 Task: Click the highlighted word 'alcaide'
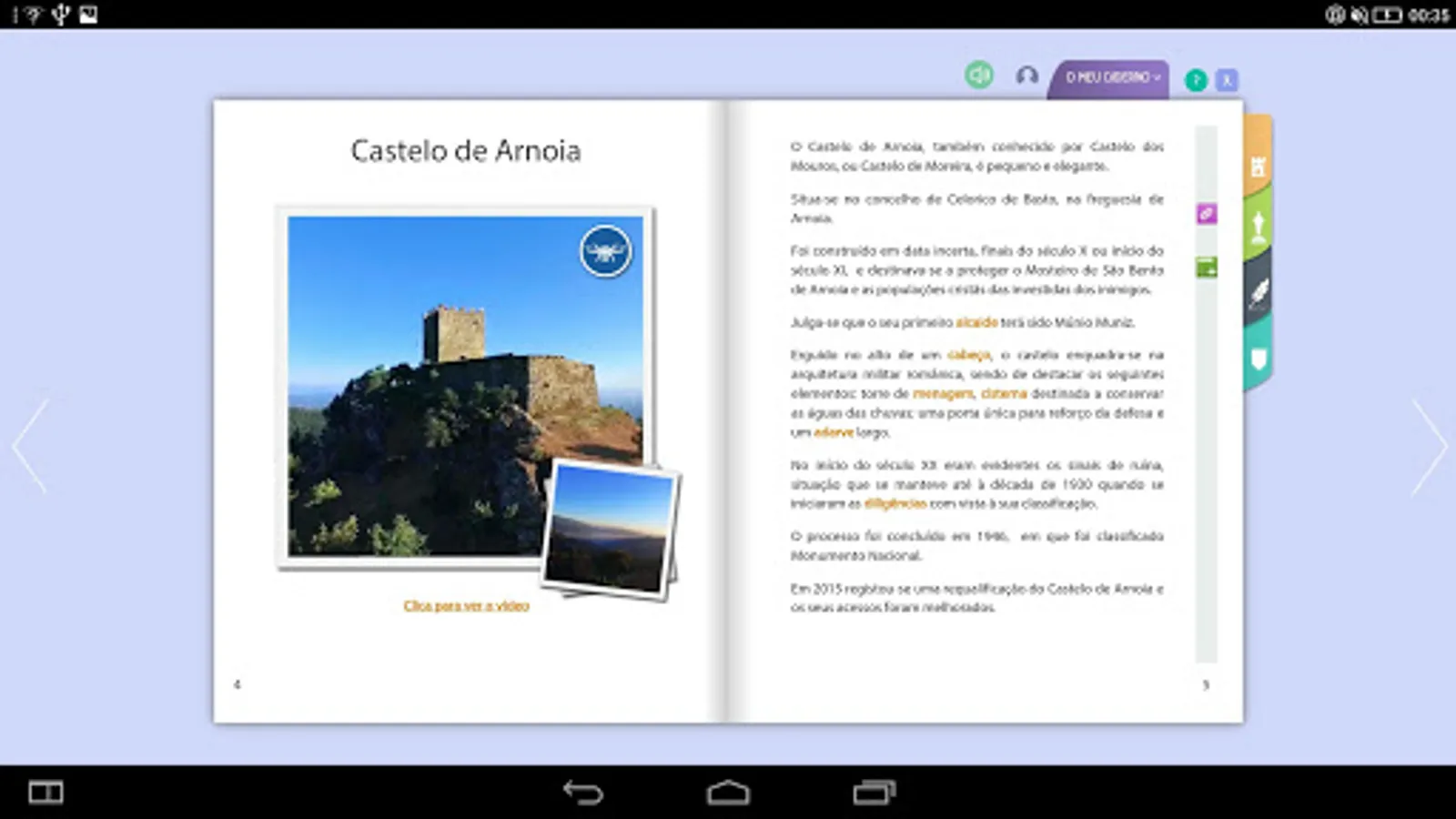point(976,322)
